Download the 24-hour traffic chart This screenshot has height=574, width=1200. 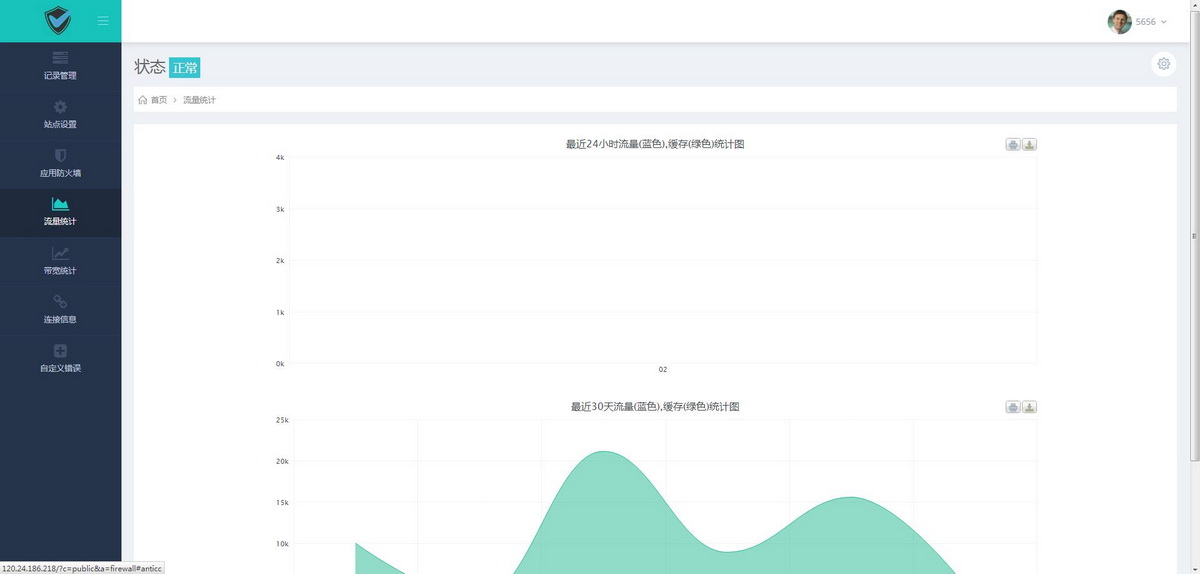1030,145
